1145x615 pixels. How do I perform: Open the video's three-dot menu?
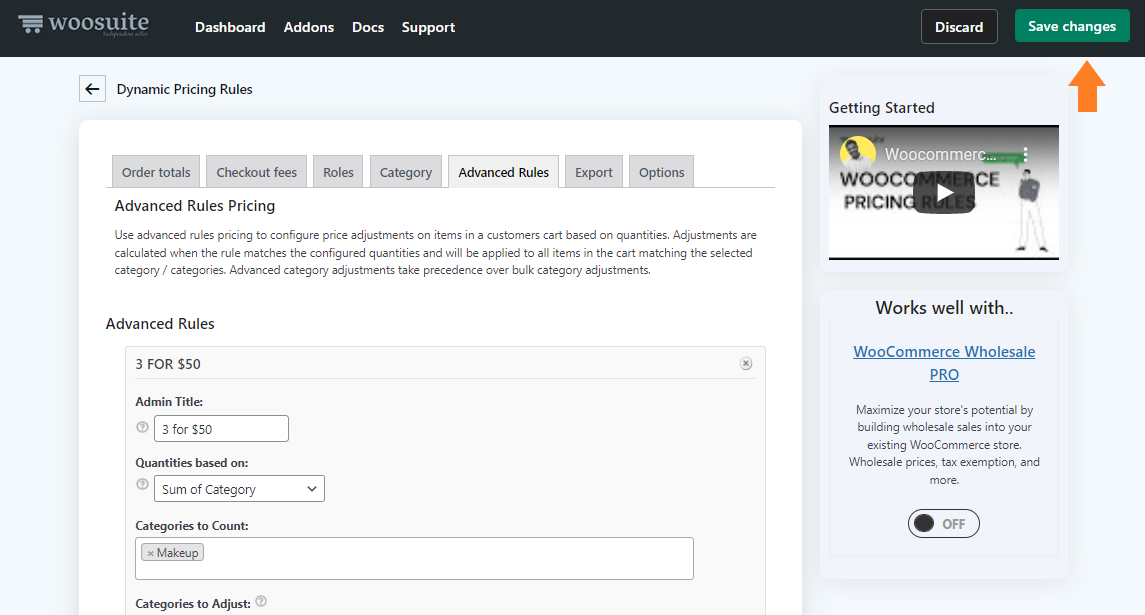click(x=1025, y=154)
